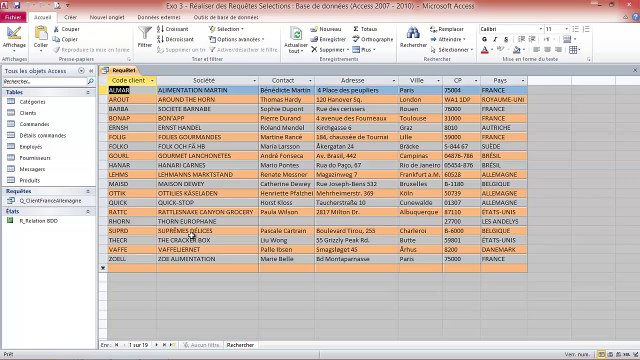
Task: Switch to the Accueil tab
Action: pyautogui.click(x=42, y=17)
